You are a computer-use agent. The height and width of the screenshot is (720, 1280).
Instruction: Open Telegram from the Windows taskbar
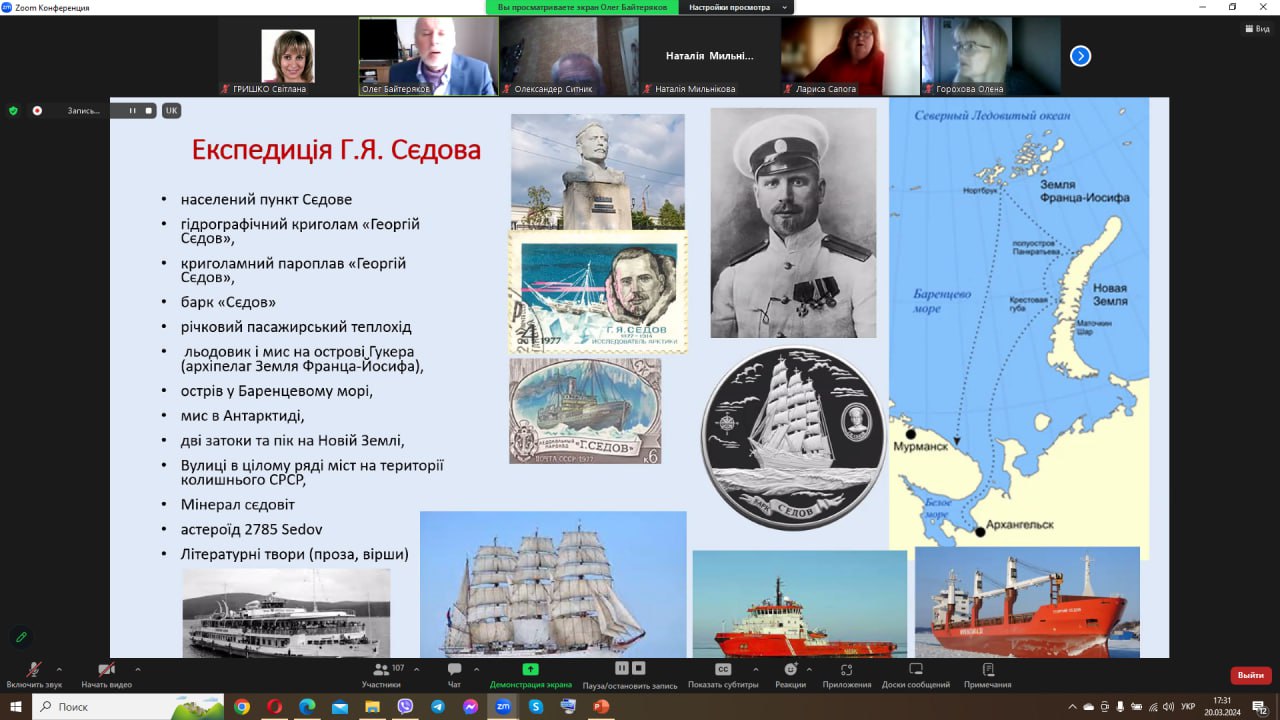point(438,706)
